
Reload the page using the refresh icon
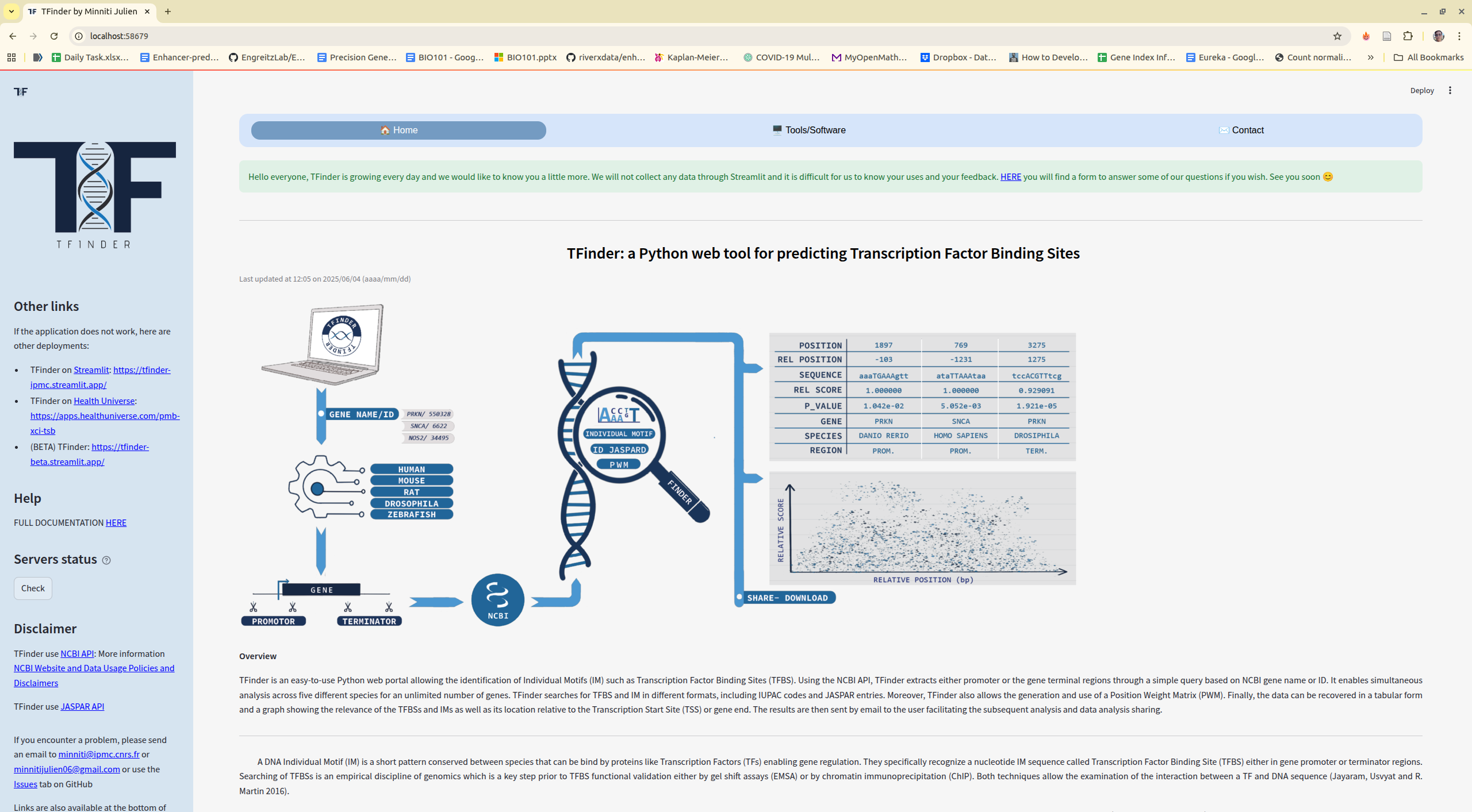54,36
